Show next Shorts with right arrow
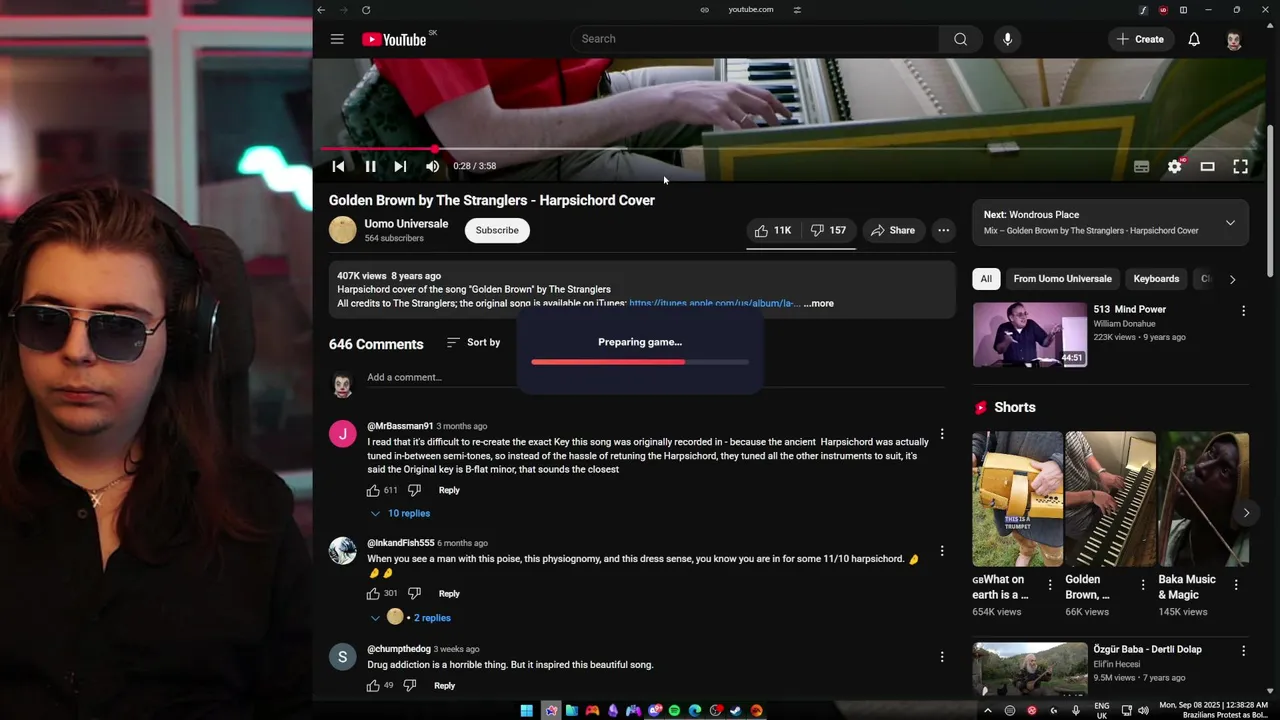The height and width of the screenshot is (720, 1280). coord(1246,513)
